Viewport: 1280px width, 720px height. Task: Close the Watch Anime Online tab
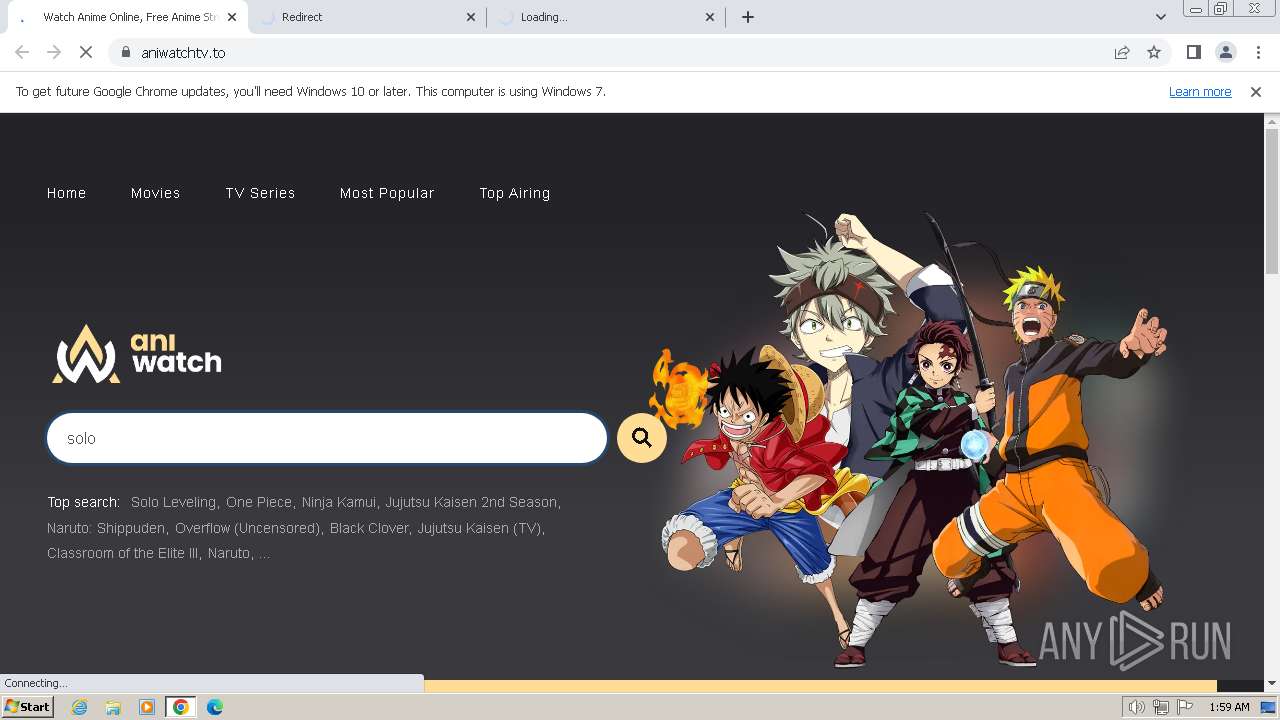point(233,17)
